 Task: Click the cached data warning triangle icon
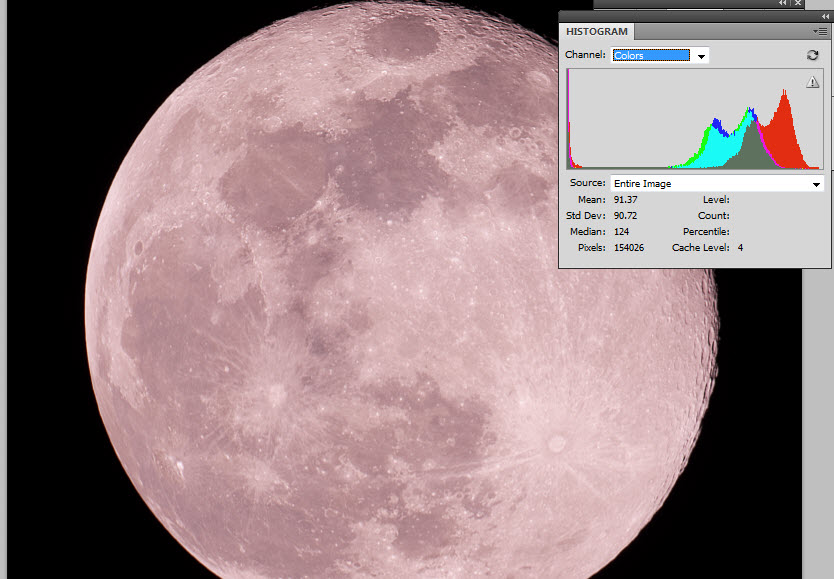tap(812, 81)
